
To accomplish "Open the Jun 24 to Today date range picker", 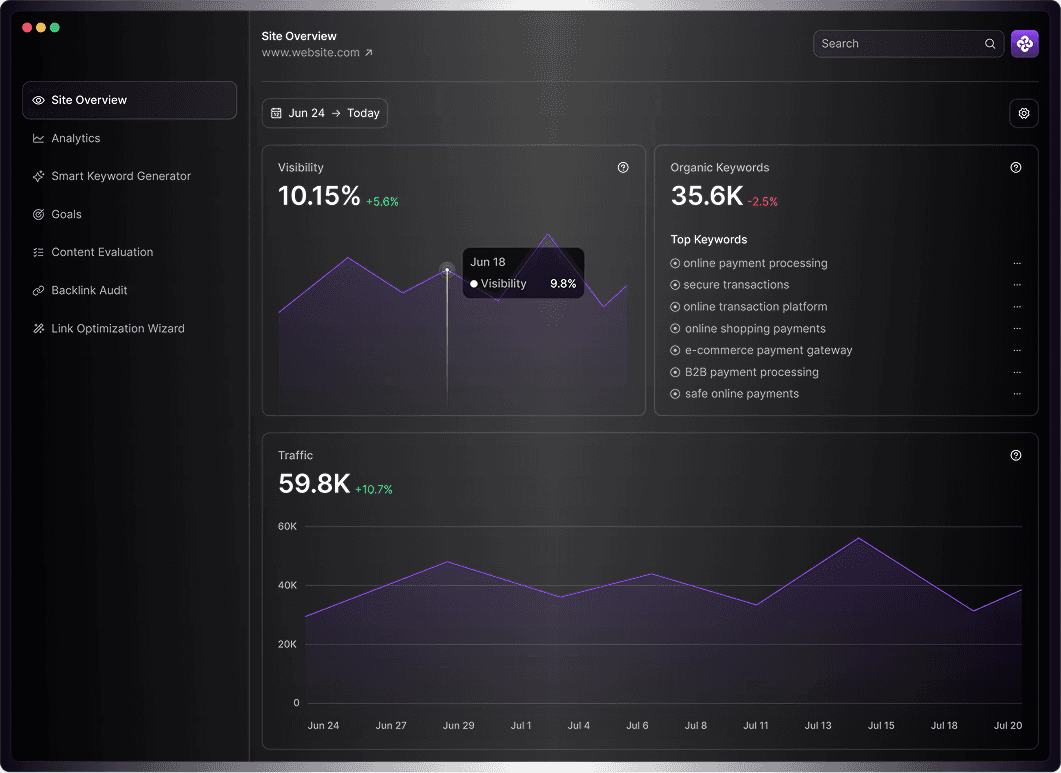I will (325, 113).
